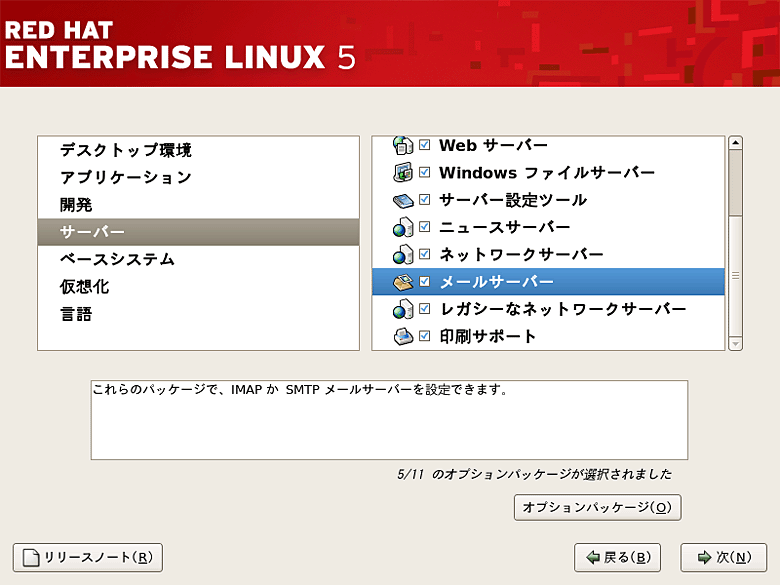This screenshot has height=585, width=780.
Task: Proceed with the 次 button
Action: 723,557
